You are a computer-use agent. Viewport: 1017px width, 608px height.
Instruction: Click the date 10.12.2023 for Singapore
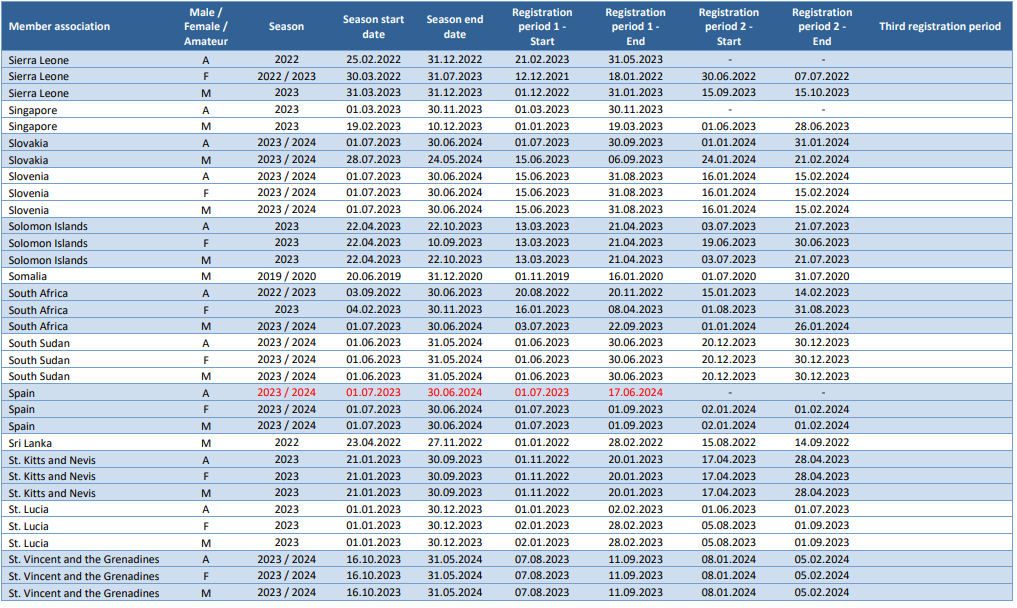[x=455, y=127]
